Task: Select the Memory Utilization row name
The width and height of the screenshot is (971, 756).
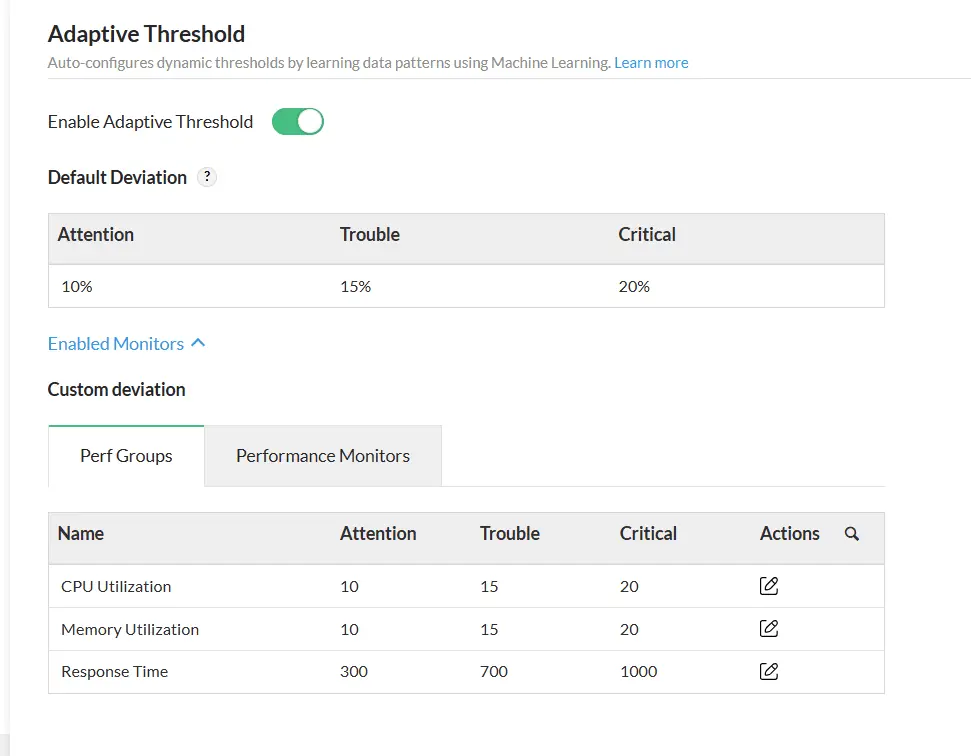Action: pyautogui.click(x=130, y=628)
